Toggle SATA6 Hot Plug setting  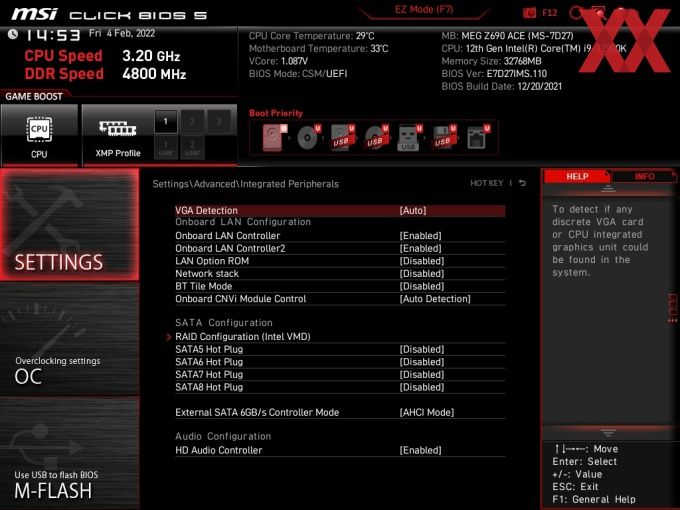pos(340,362)
